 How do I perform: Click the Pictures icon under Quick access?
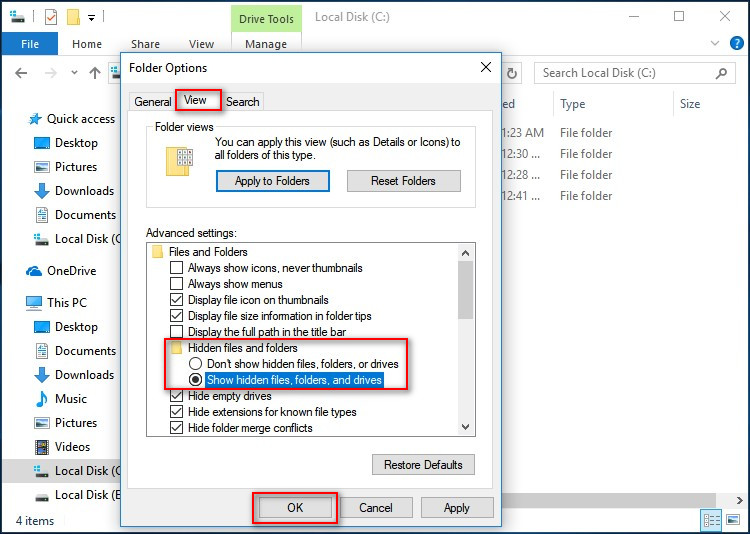[x=42, y=167]
